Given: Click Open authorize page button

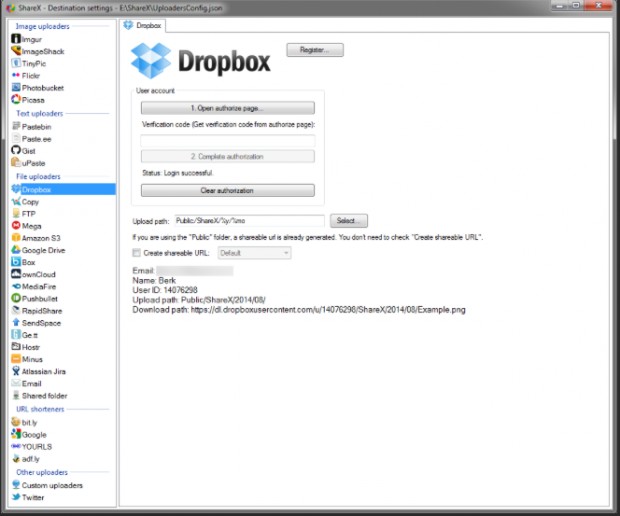Looking at the screenshot, I should point(228,108).
